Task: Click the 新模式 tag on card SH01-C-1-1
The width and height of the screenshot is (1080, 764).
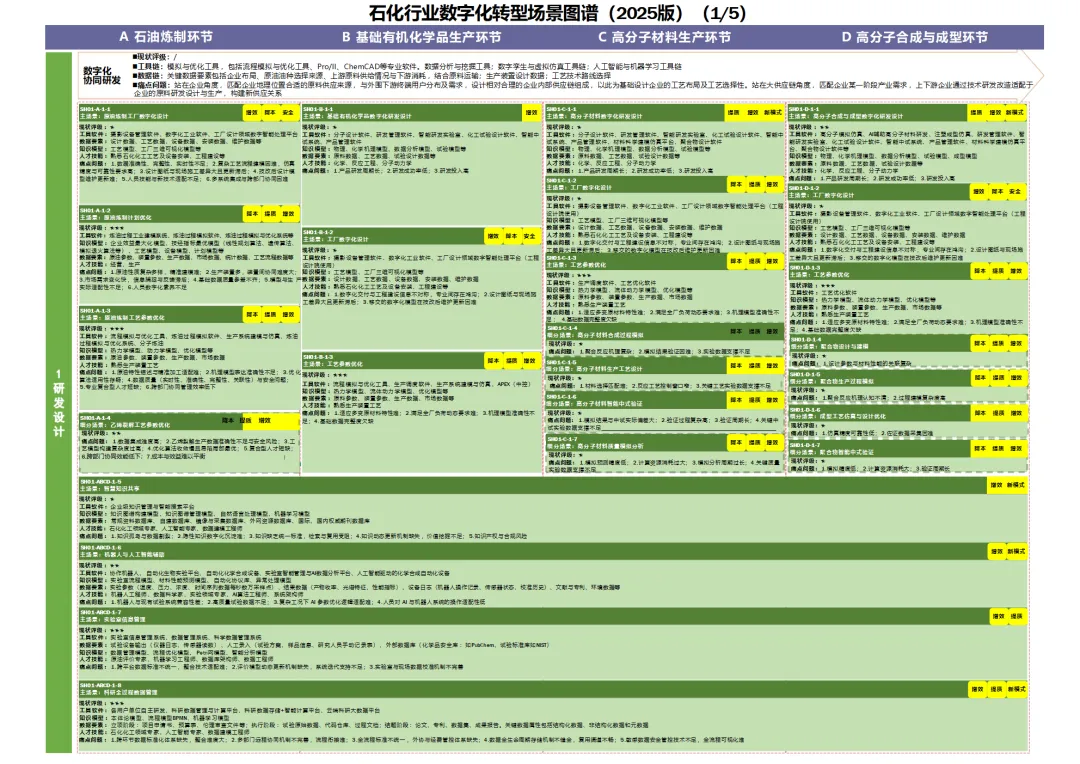Action: point(773,112)
